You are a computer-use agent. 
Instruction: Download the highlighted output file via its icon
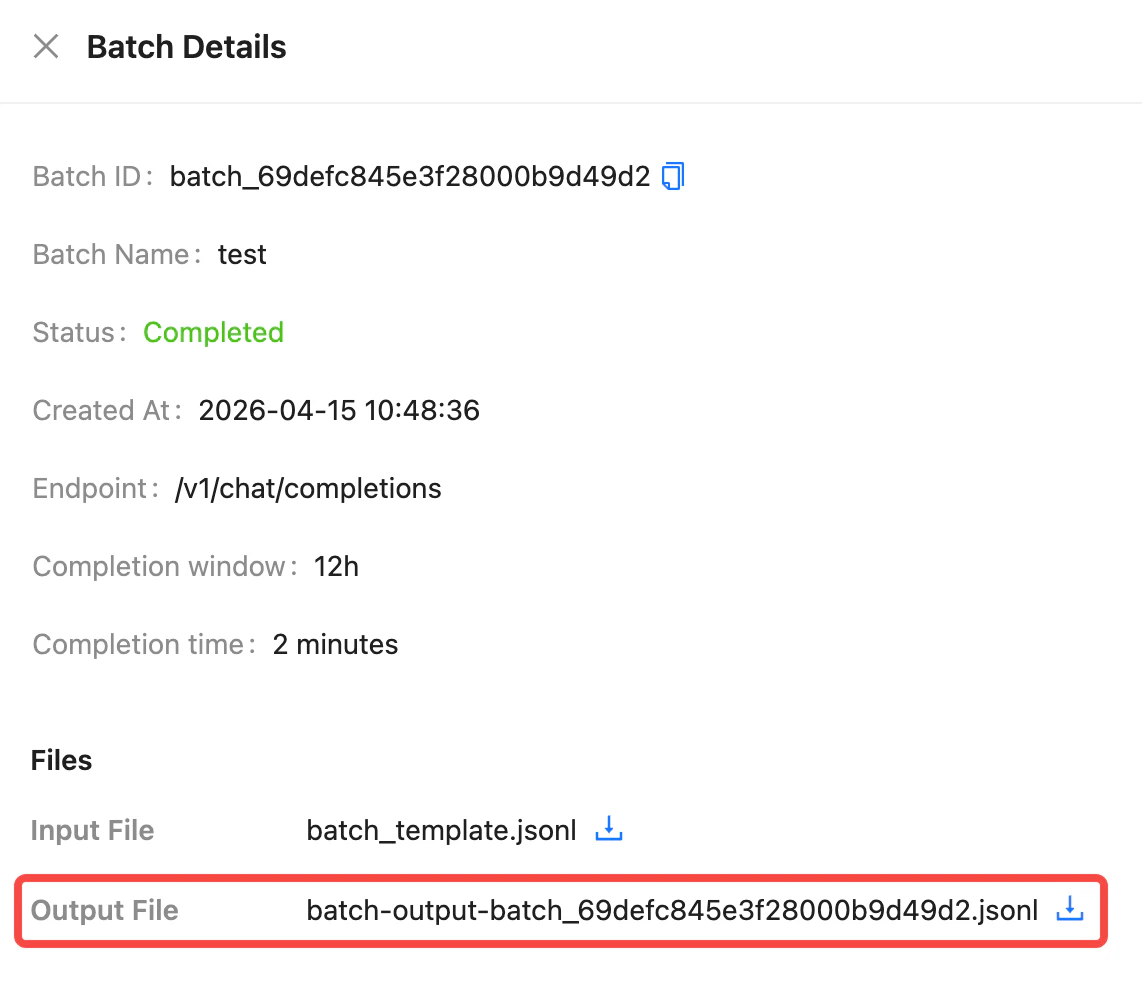pos(1070,909)
